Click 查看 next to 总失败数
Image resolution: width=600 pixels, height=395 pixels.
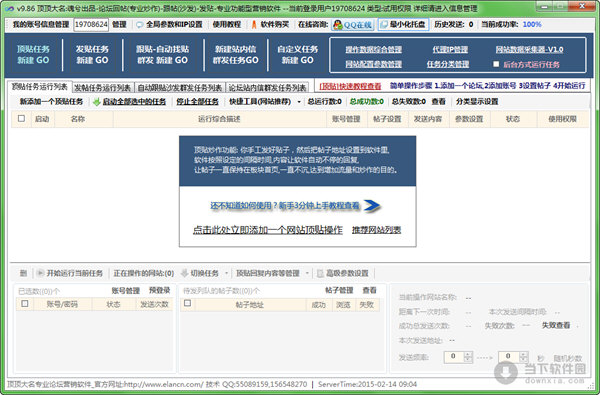pos(438,102)
